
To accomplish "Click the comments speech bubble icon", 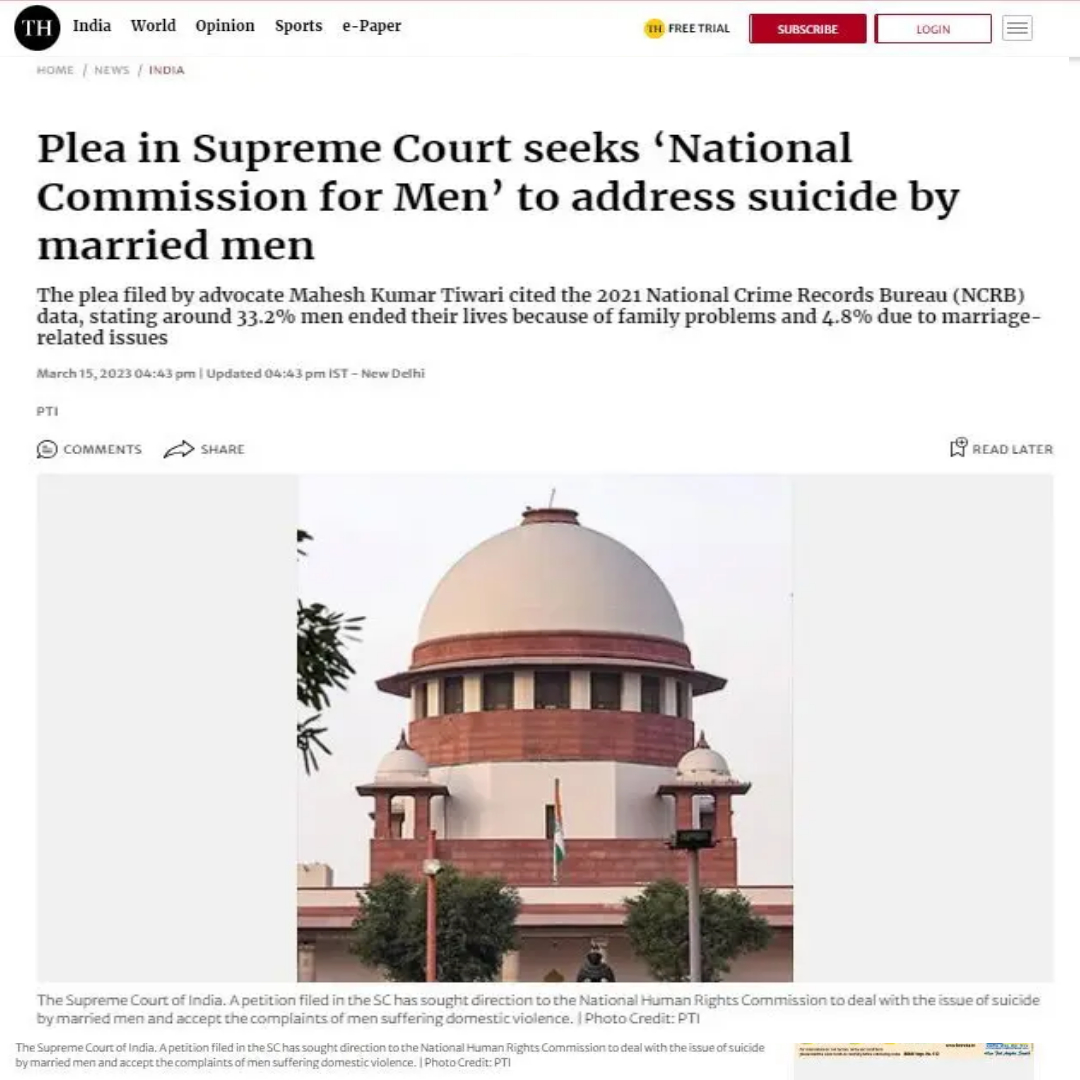I will coord(47,449).
